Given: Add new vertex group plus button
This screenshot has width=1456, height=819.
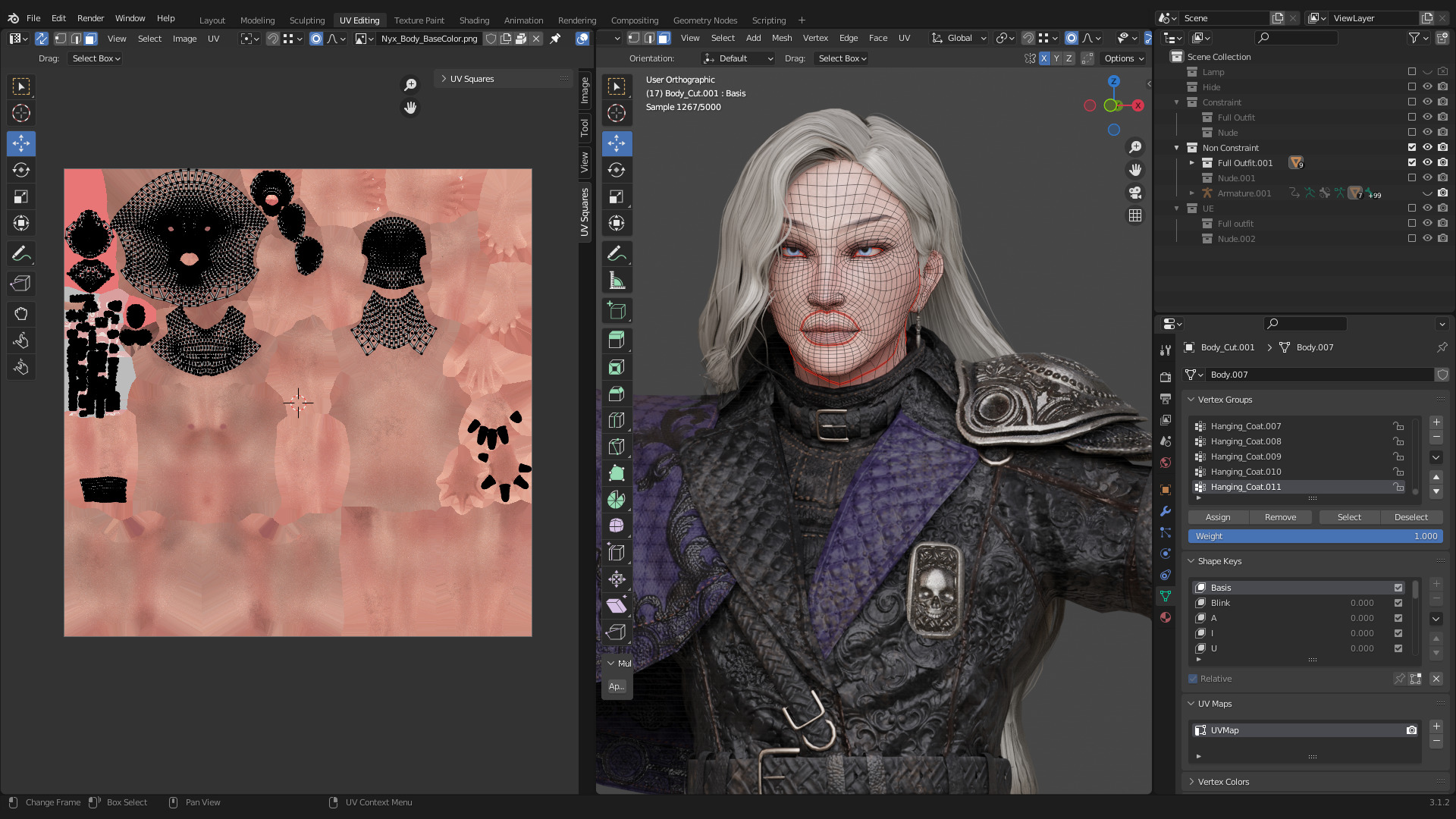Looking at the screenshot, I should click(1436, 422).
